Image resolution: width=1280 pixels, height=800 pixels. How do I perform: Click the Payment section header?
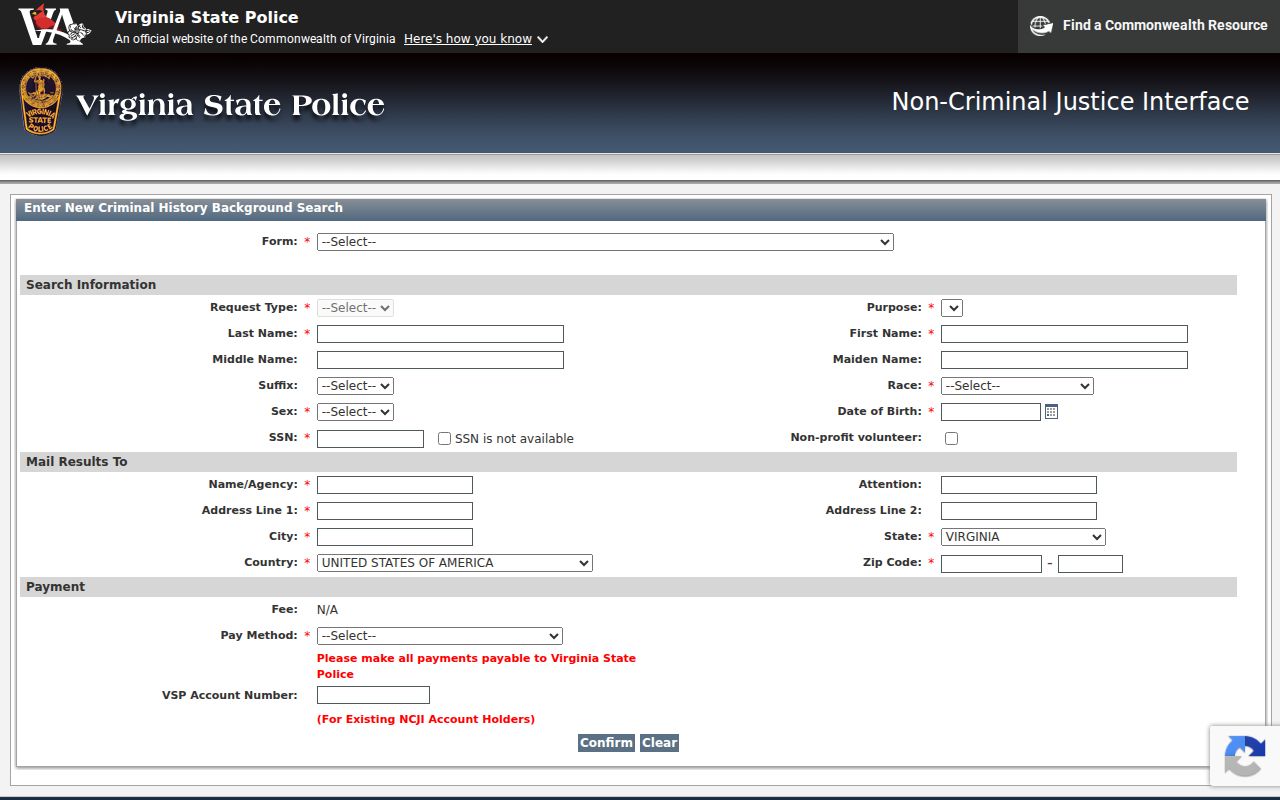point(628,587)
